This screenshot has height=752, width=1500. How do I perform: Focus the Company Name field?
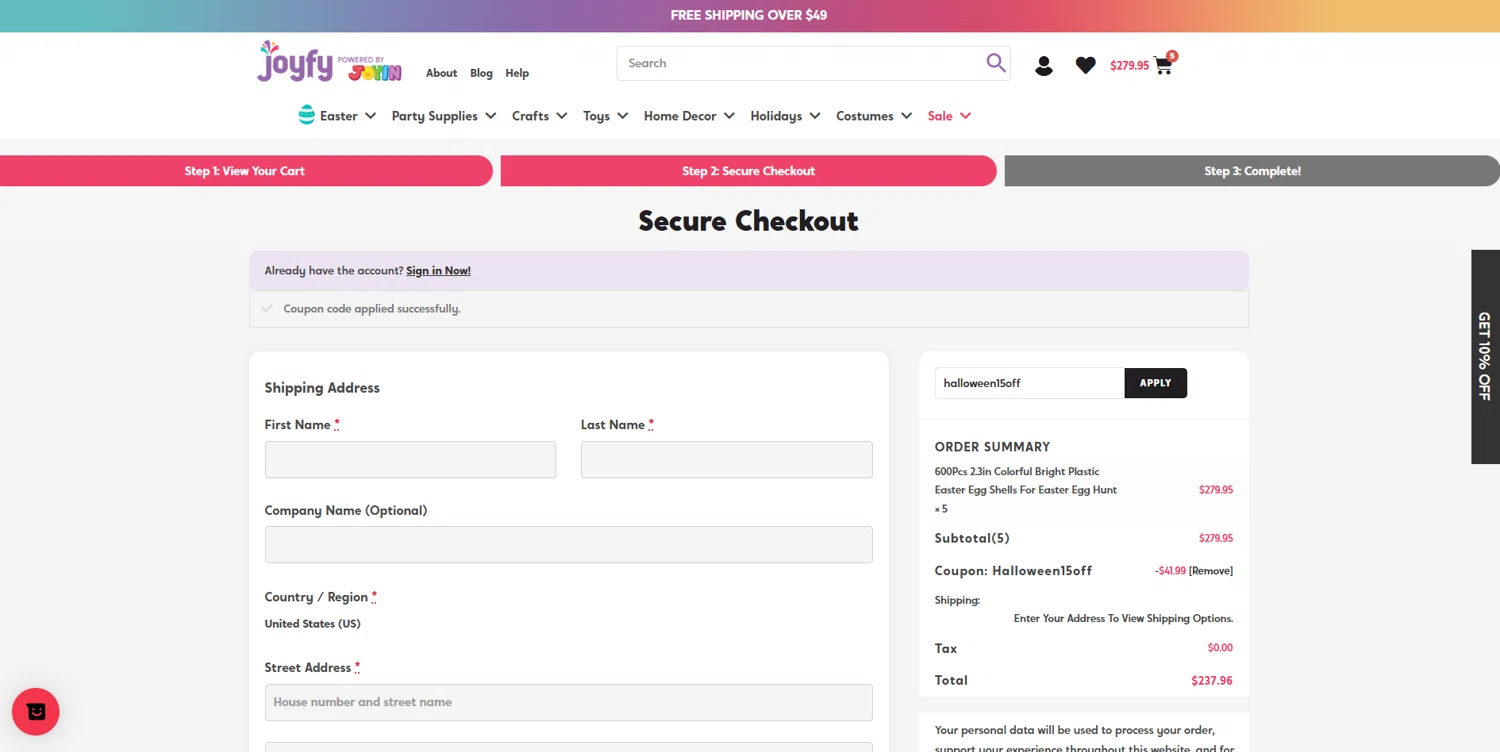pos(569,545)
